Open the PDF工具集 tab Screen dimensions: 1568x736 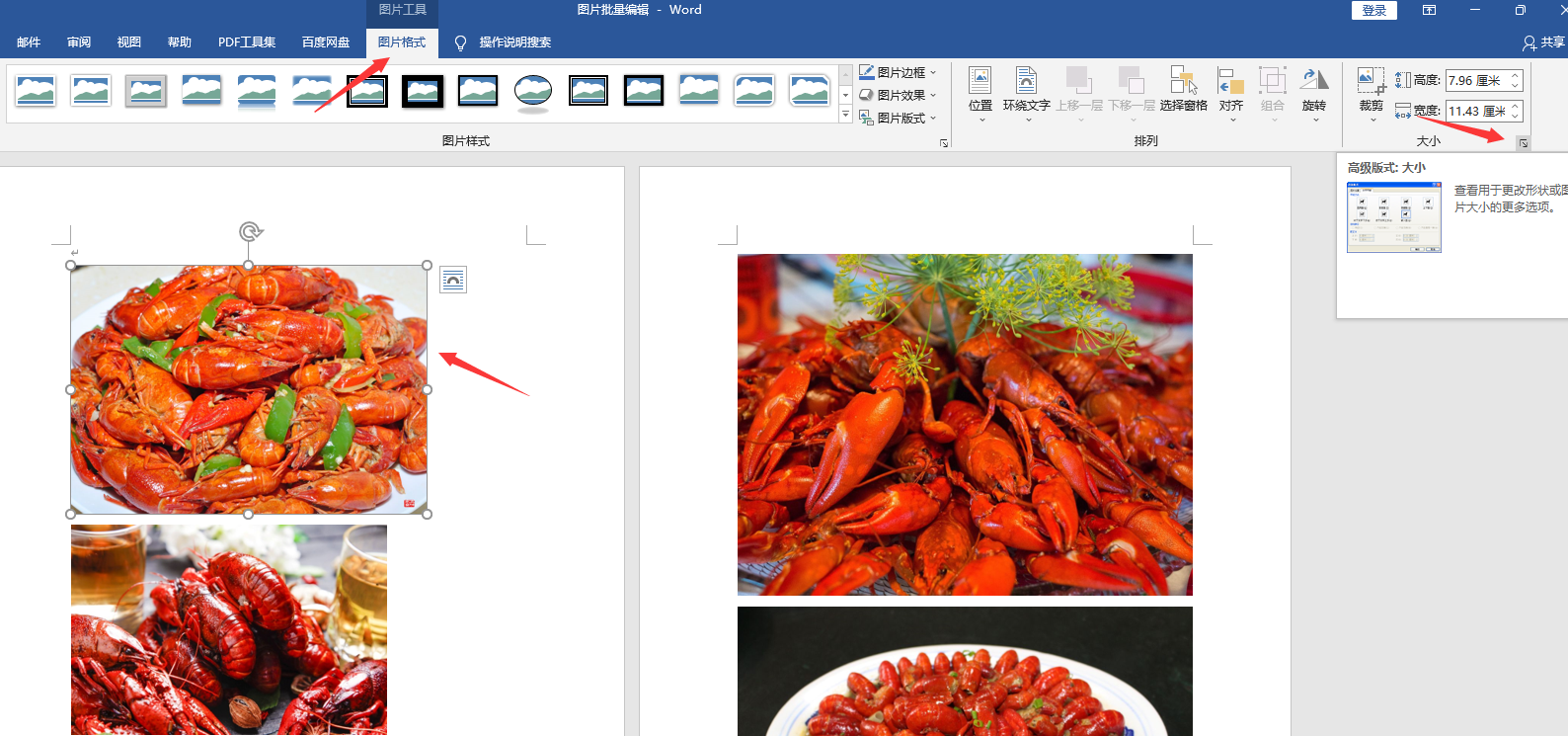pos(247,42)
